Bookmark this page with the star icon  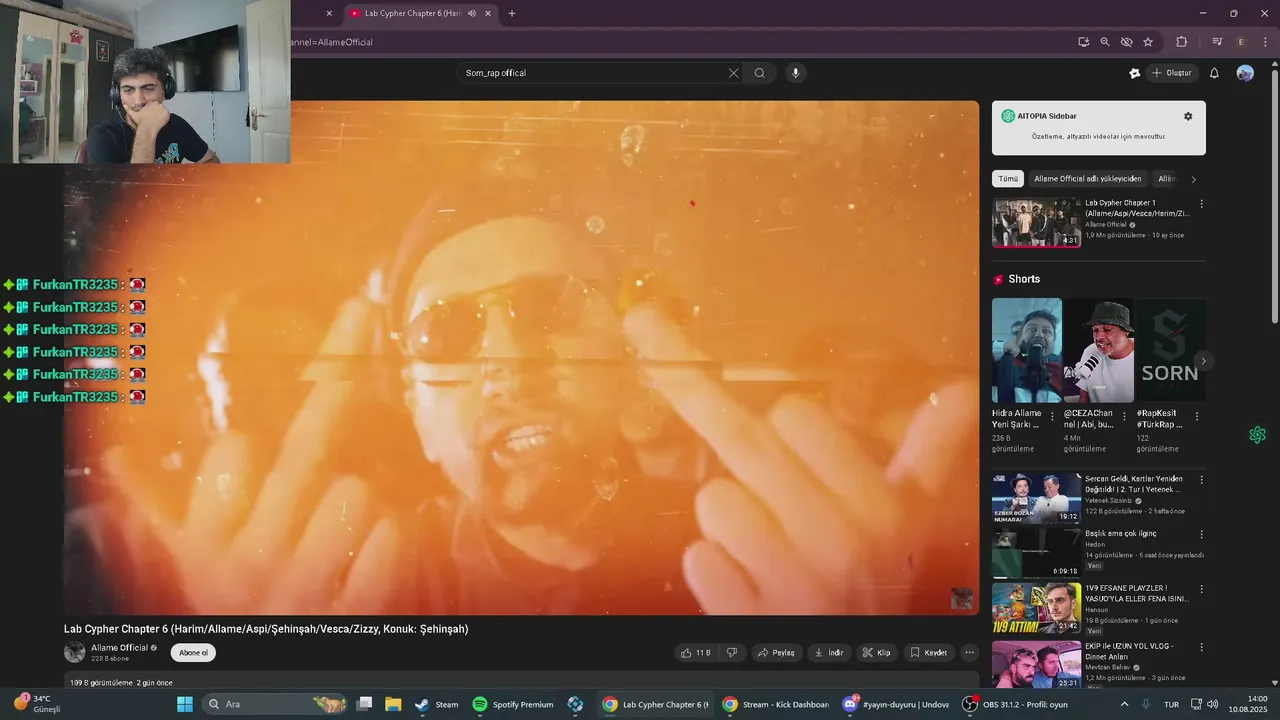pos(1148,42)
